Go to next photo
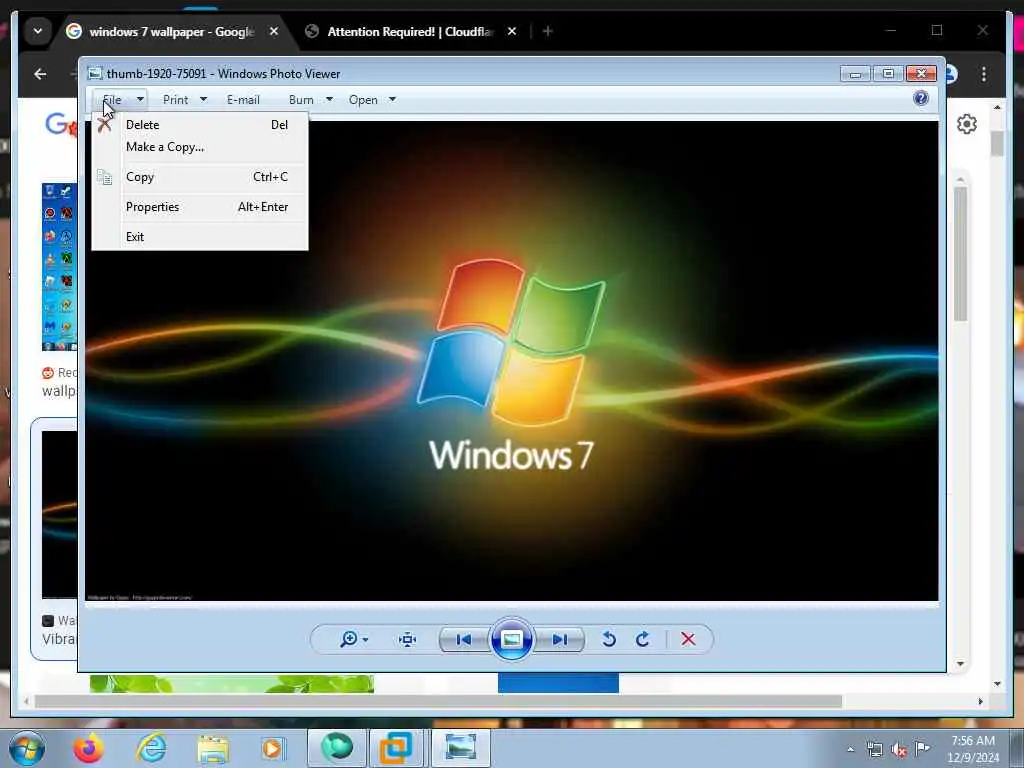 (x=560, y=639)
